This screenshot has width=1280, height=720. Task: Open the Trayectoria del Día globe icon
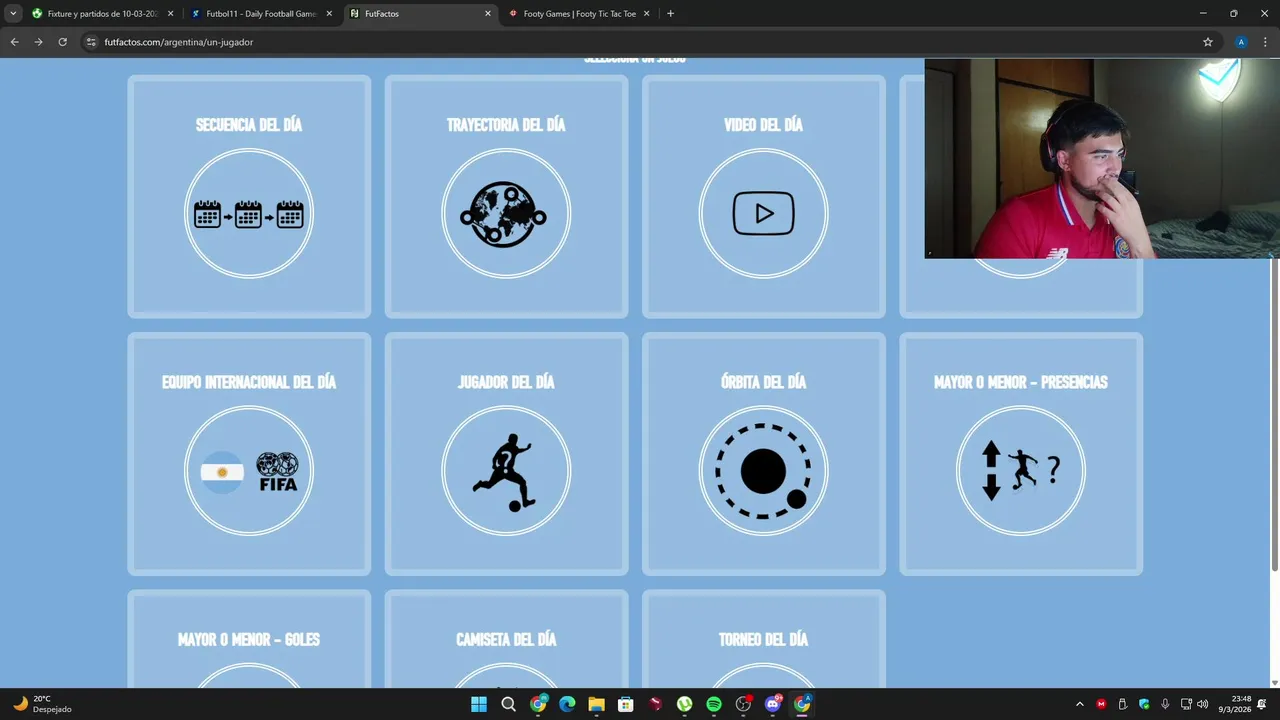coord(506,214)
